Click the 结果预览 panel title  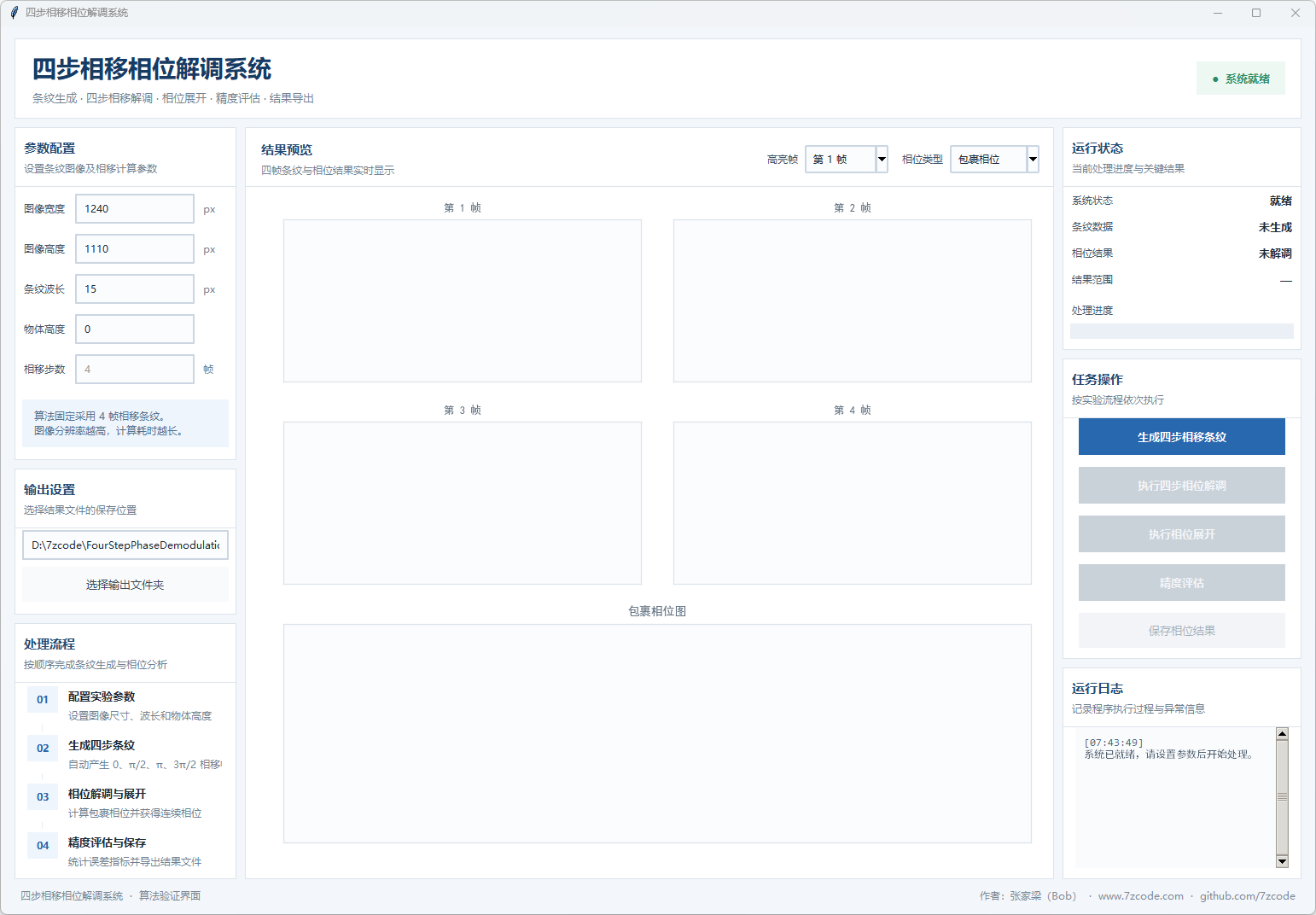[287, 150]
